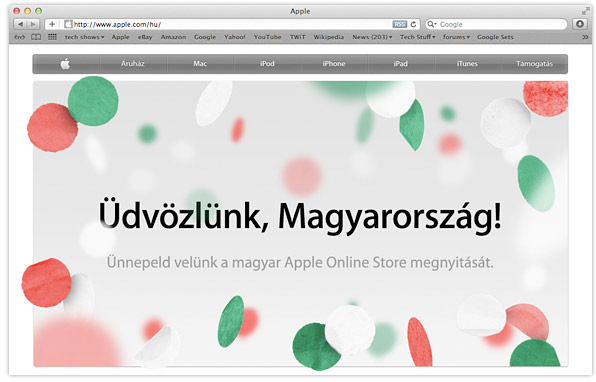This screenshot has width=596, height=382.
Task: Open the TWiT bookmark
Action: tap(298, 37)
